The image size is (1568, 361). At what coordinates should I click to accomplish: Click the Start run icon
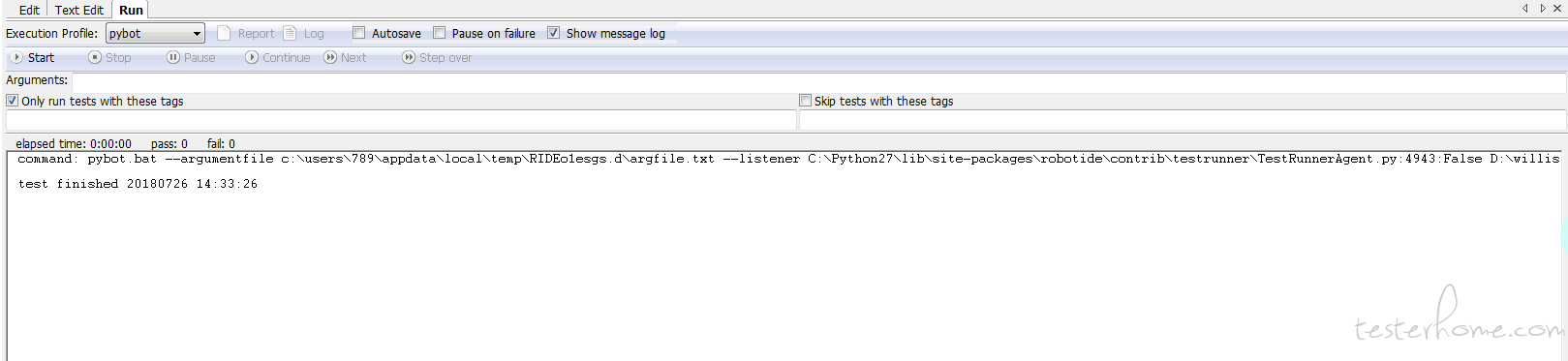coord(16,58)
